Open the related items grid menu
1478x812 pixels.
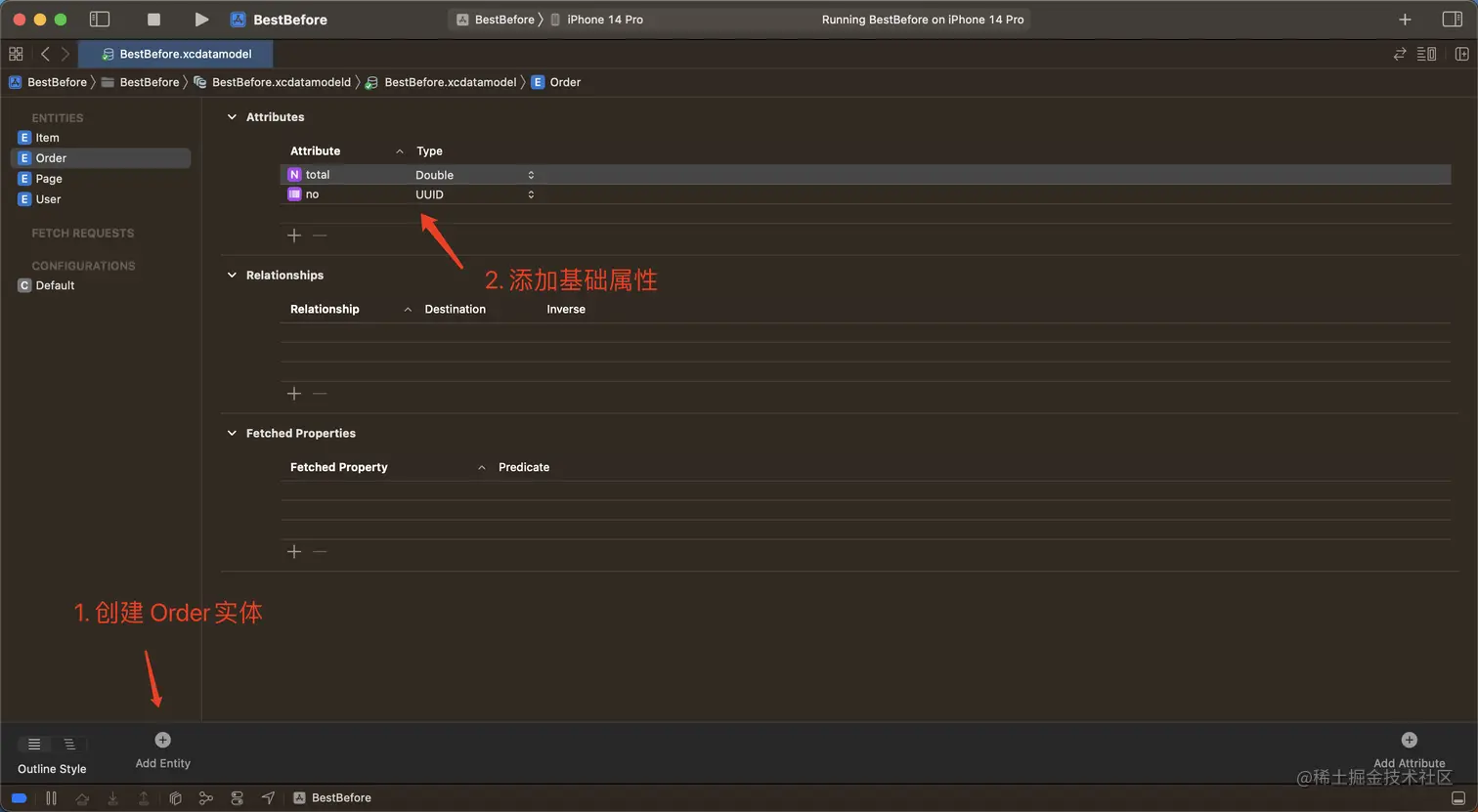pos(16,54)
